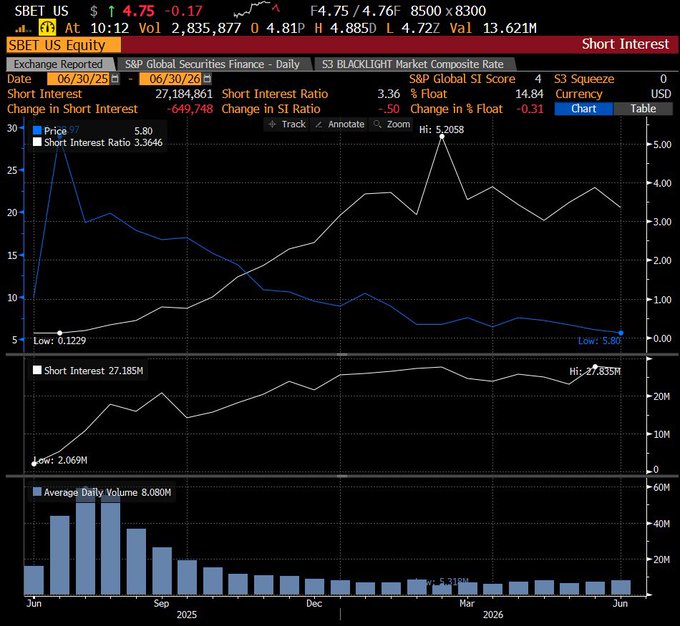Click the tallest volume bar below the Average Daily Volume legend
680x626 pixels.
(85, 542)
